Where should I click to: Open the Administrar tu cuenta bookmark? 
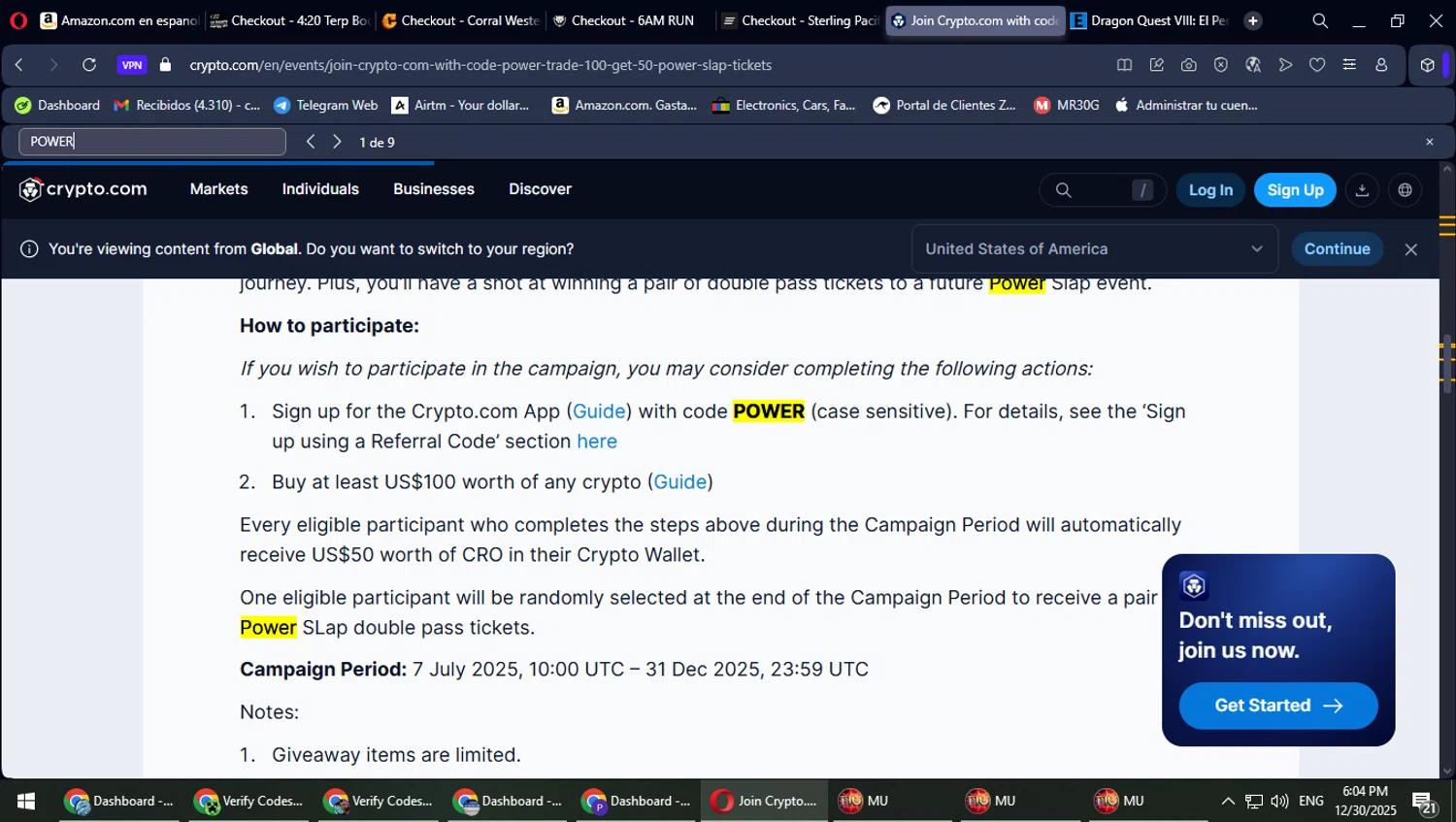1186,105
